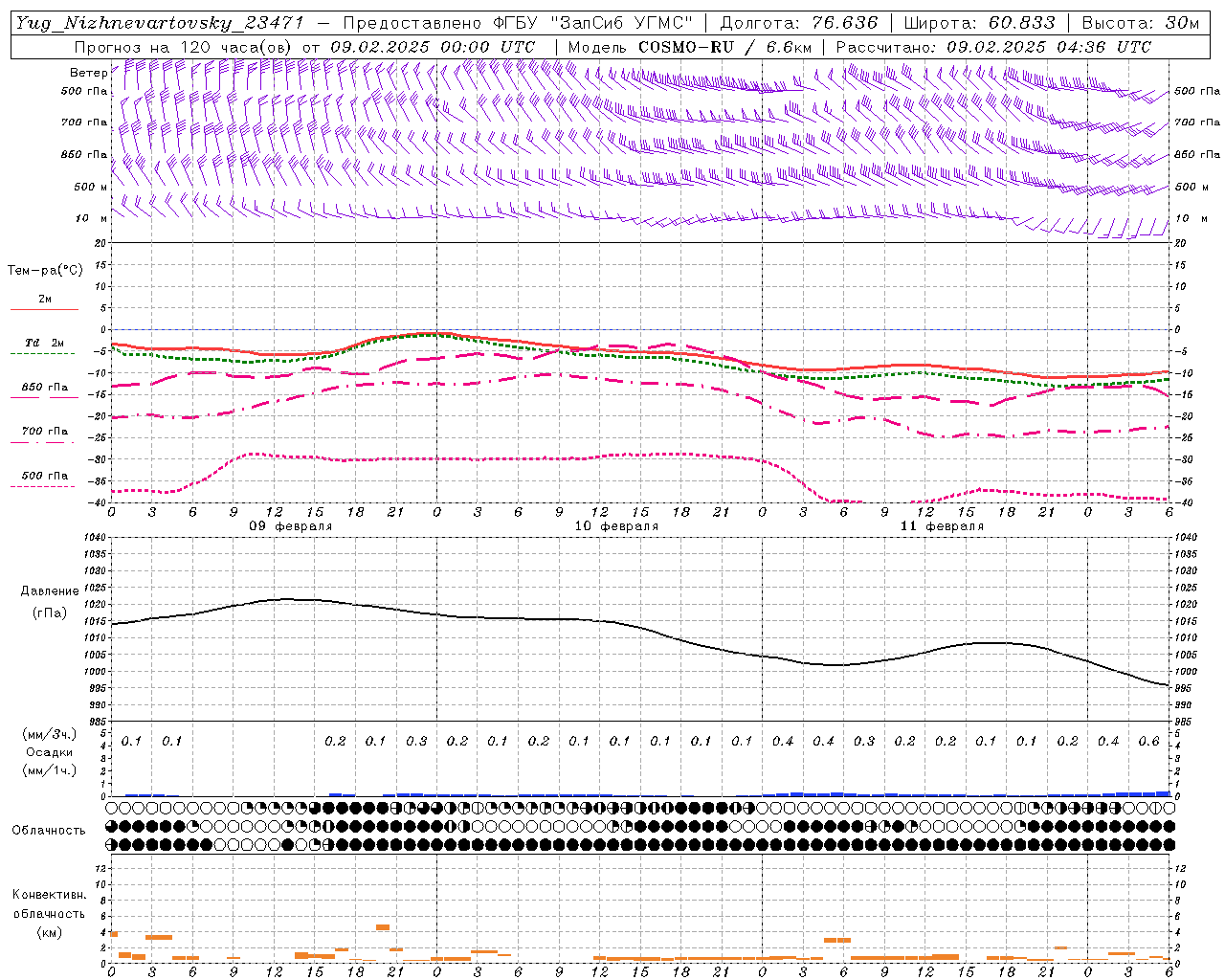Click the 'Давление' pressure panel label
This screenshot has width=1225, height=980.
[x=50, y=591]
